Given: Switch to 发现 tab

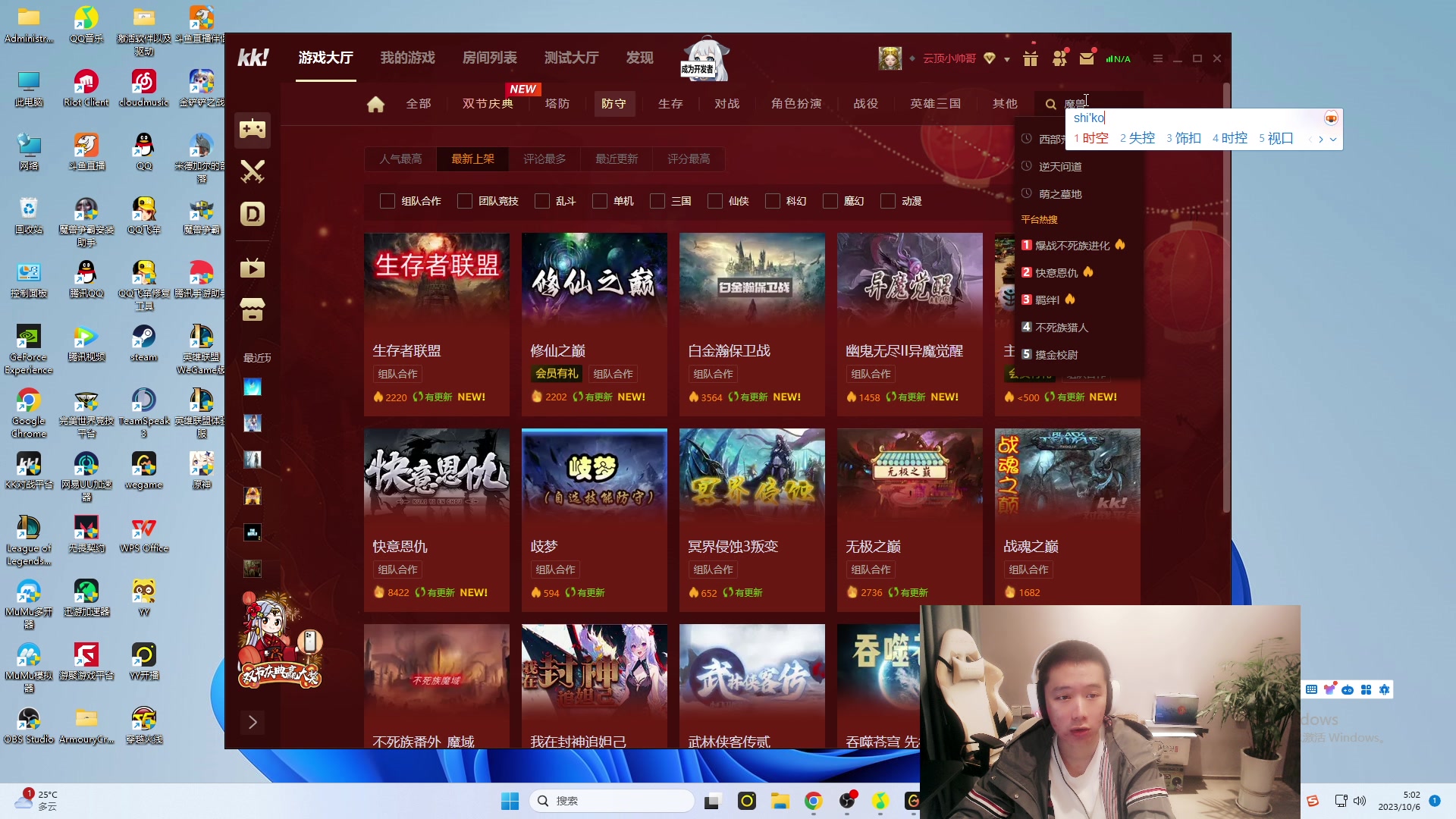Looking at the screenshot, I should (640, 58).
